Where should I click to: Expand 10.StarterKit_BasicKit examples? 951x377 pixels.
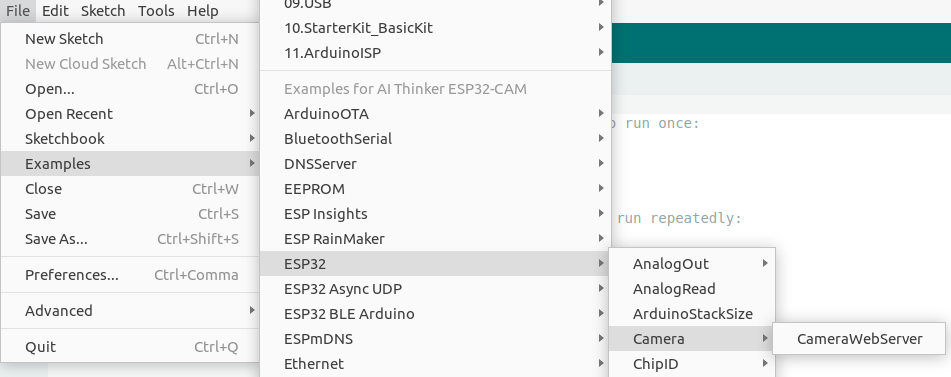tap(435, 28)
